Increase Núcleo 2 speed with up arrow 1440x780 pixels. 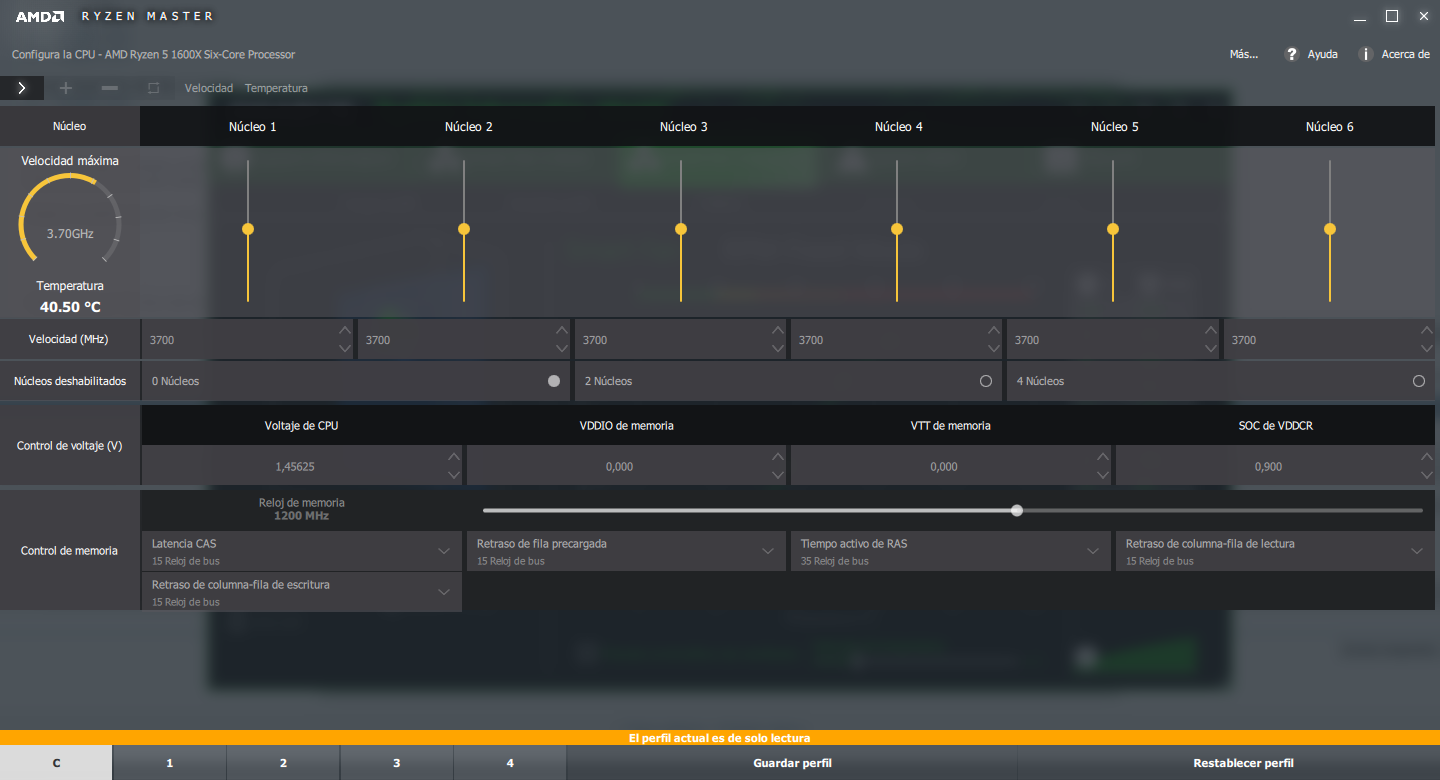561,330
